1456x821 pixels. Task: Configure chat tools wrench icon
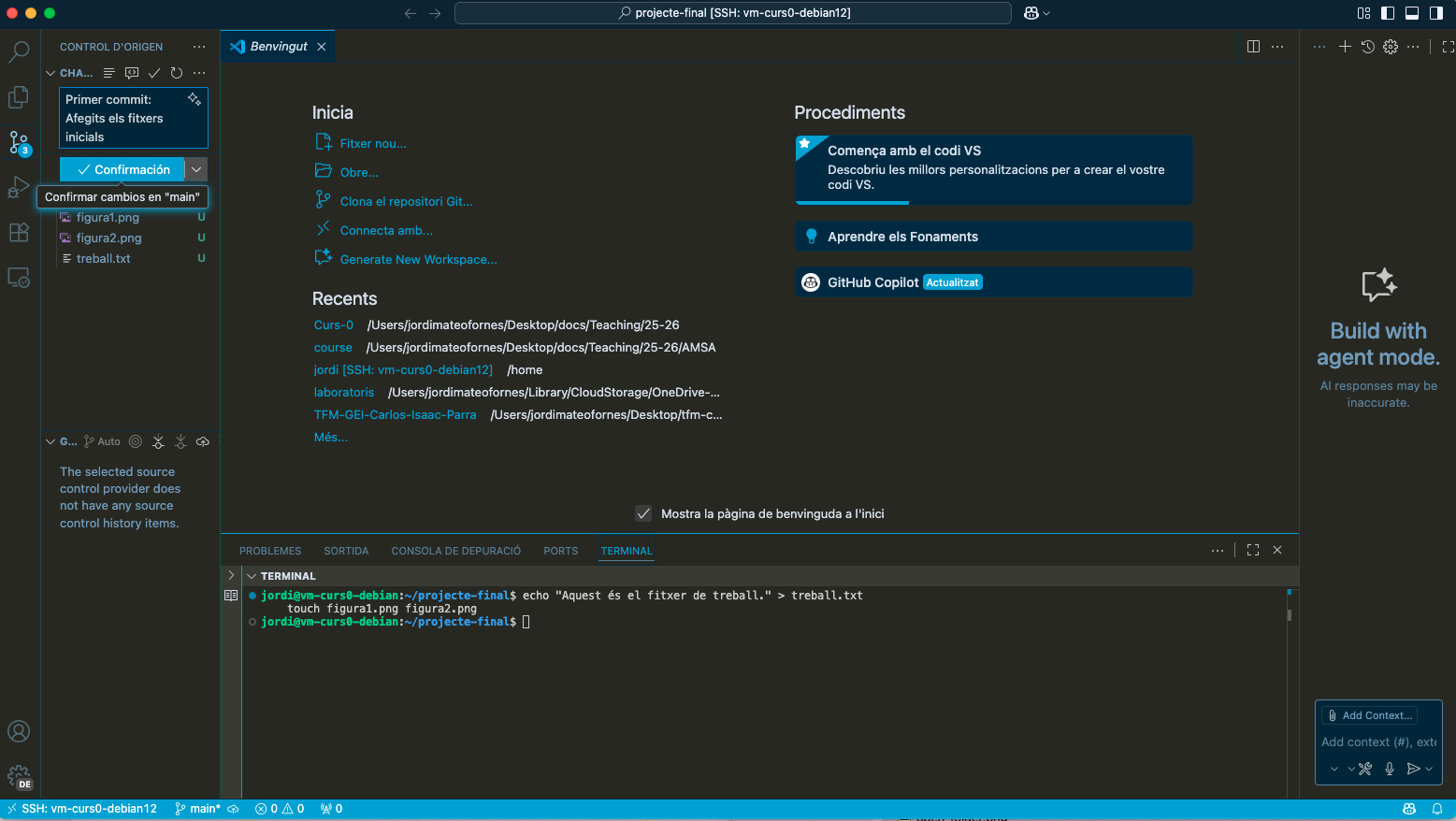[x=1365, y=769]
